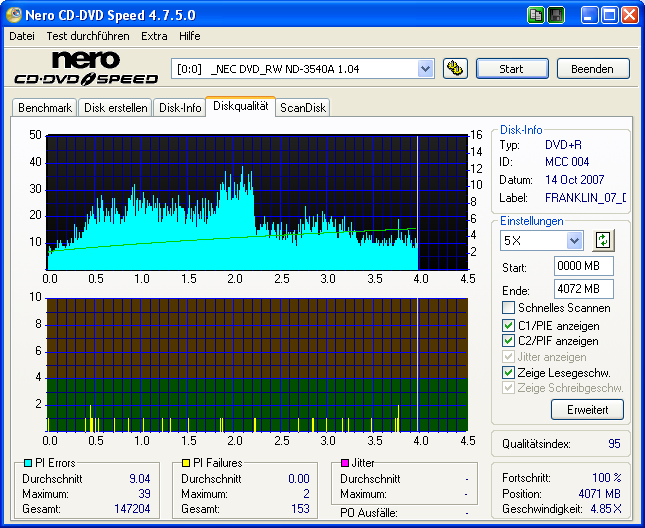This screenshot has height=528, width=645.
Task: Click the magenta Jitter legend square
Action: [345, 463]
